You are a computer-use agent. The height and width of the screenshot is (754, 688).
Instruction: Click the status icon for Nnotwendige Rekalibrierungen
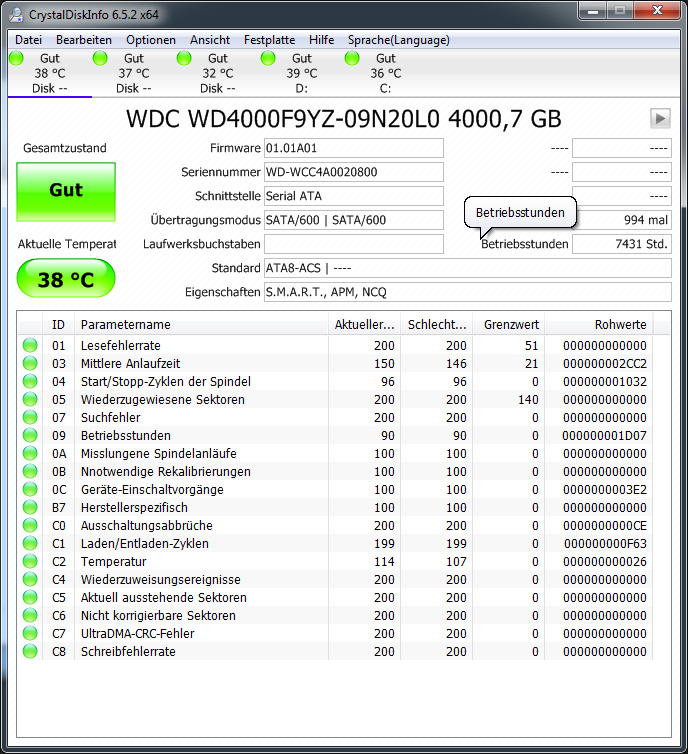(30, 471)
